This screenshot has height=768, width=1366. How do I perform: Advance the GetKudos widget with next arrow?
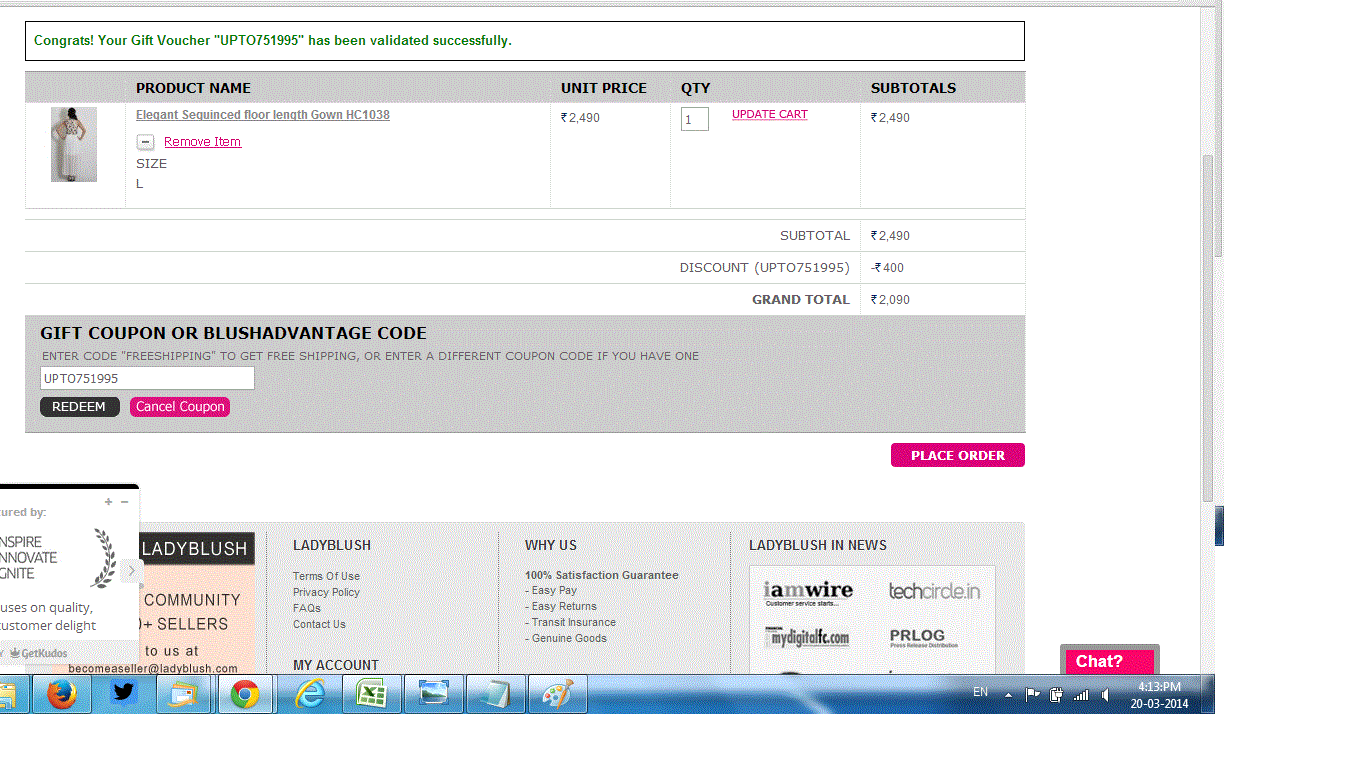click(131, 571)
